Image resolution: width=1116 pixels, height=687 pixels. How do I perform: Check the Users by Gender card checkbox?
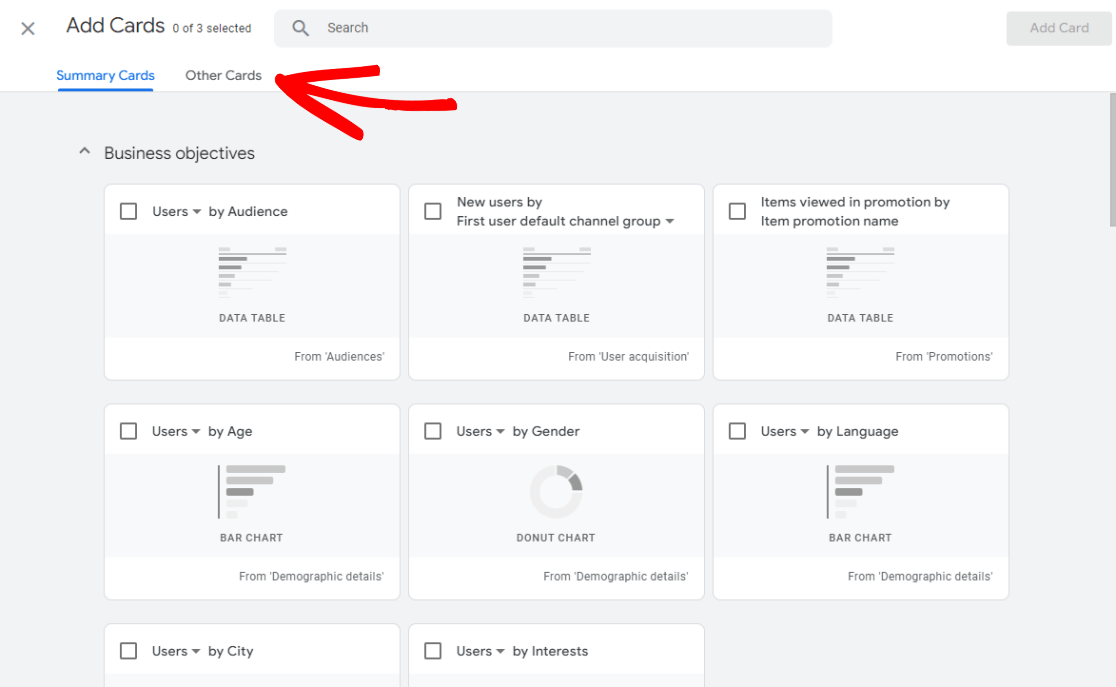pos(433,431)
